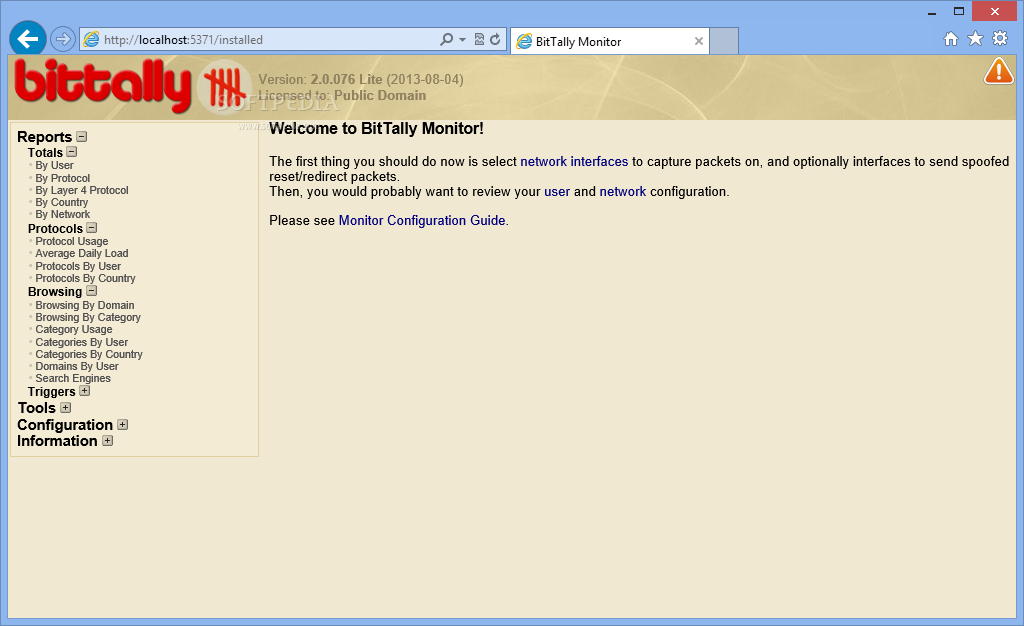
Task: Open the Protocol Usage report
Action: click(x=72, y=241)
